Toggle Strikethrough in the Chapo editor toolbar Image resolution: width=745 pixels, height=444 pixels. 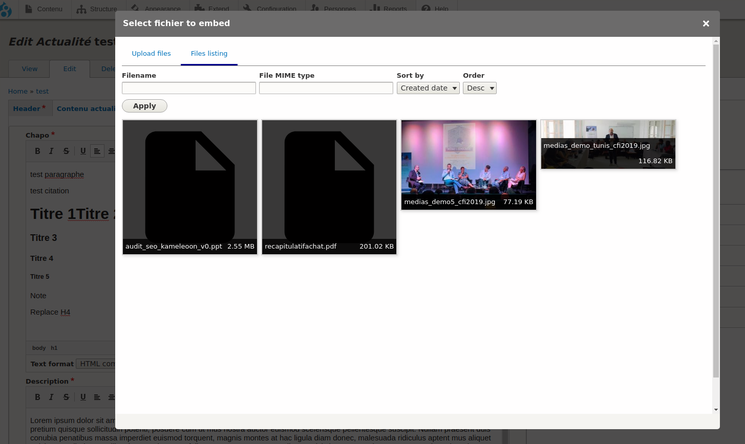point(66,151)
